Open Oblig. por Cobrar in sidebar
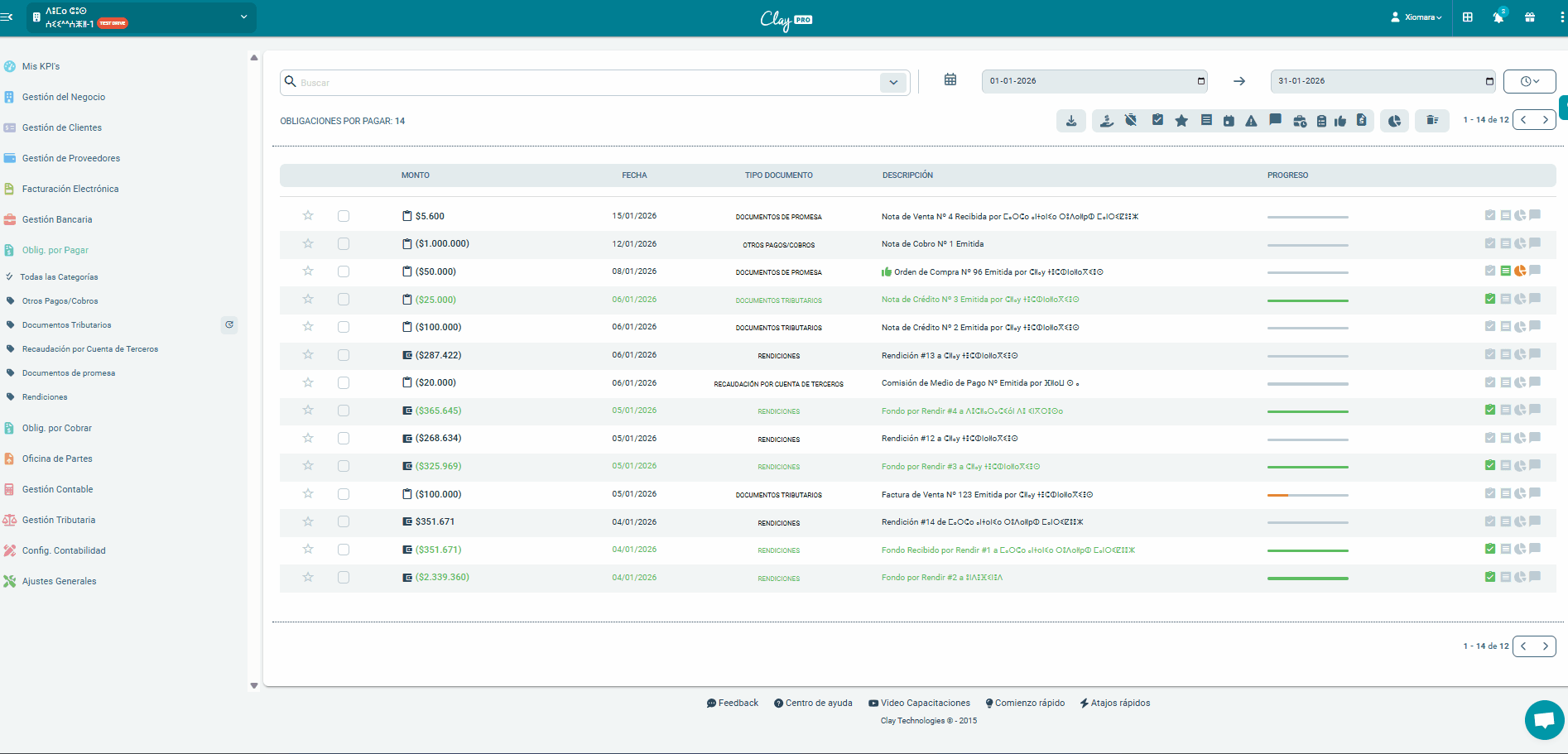The image size is (1568, 754). coord(56,428)
